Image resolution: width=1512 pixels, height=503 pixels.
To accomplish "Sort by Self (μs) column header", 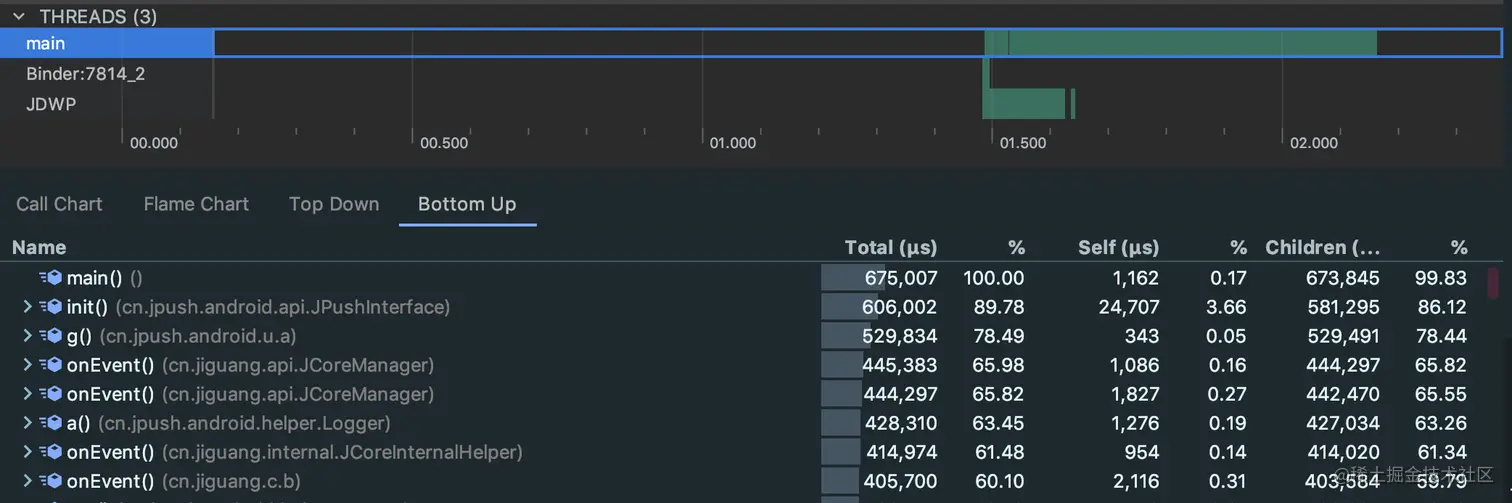I will pos(1118,247).
